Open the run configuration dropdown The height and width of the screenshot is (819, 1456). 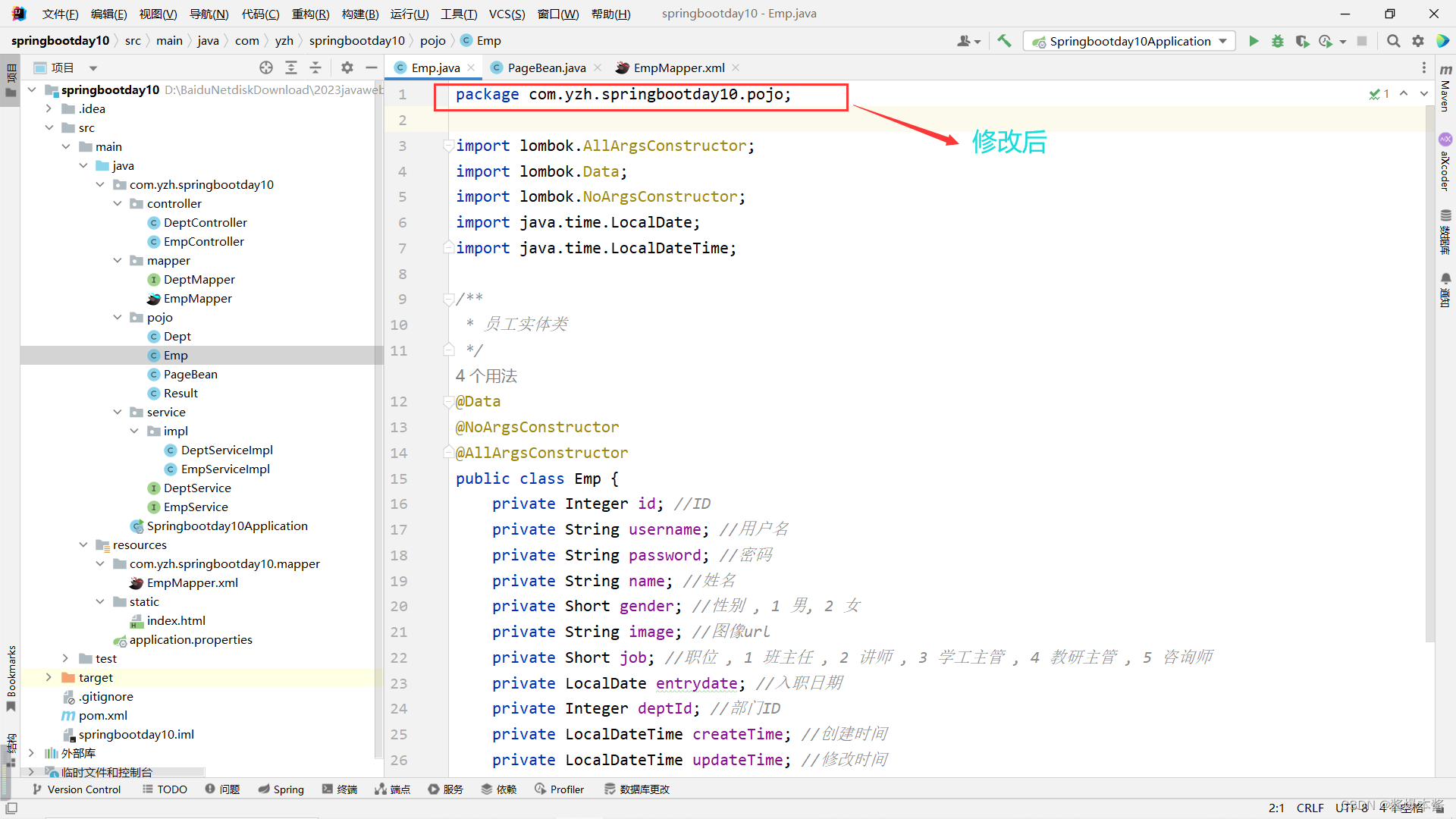click(x=1222, y=41)
